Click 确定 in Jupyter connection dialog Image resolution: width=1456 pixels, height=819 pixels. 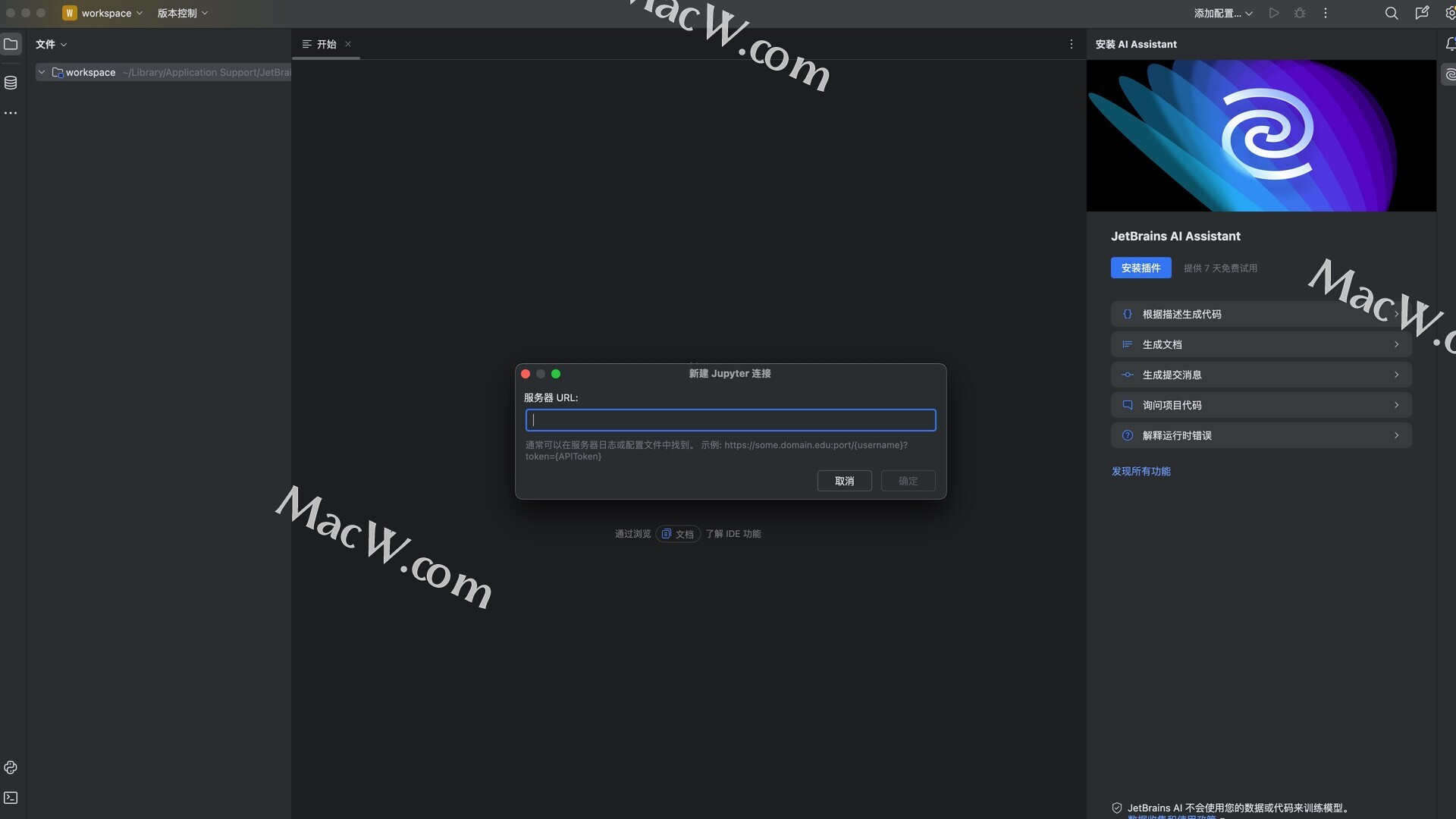pos(908,481)
